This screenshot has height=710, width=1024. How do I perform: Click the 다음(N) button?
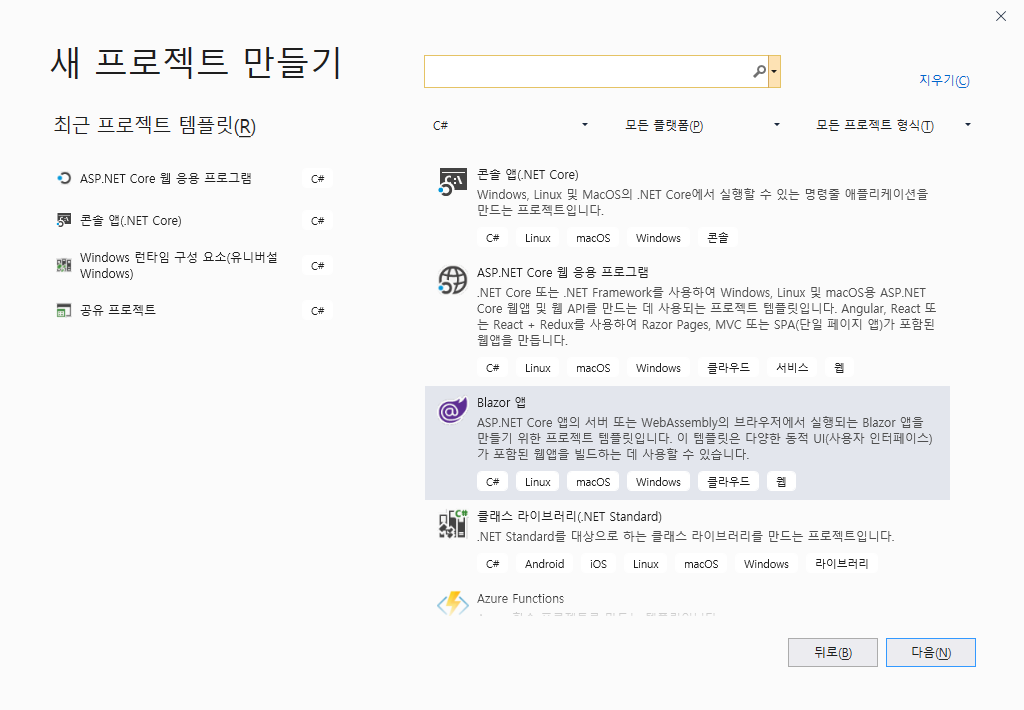click(x=930, y=652)
